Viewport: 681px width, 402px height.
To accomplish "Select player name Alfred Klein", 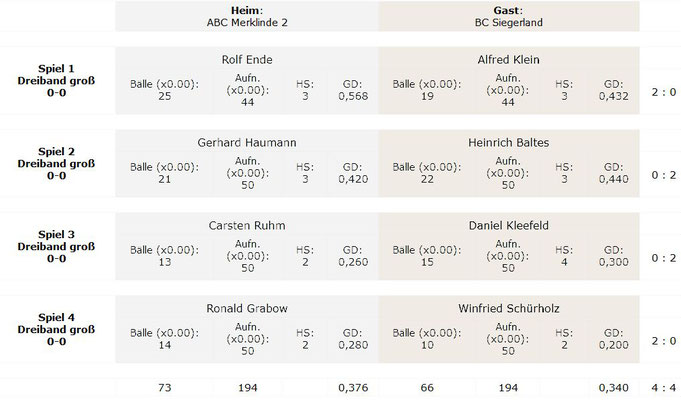I will pyautogui.click(x=509, y=59).
